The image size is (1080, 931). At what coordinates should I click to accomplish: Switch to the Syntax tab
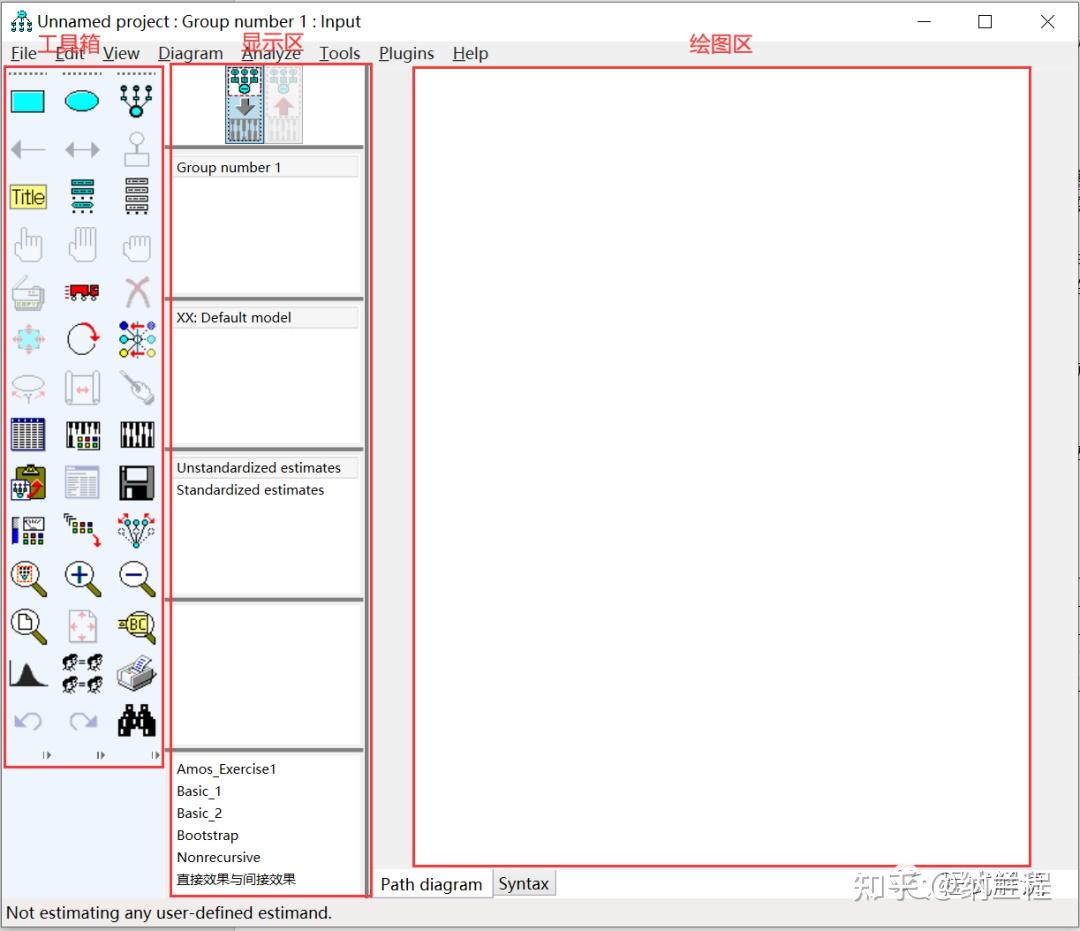pyautogui.click(x=523, y=883)
